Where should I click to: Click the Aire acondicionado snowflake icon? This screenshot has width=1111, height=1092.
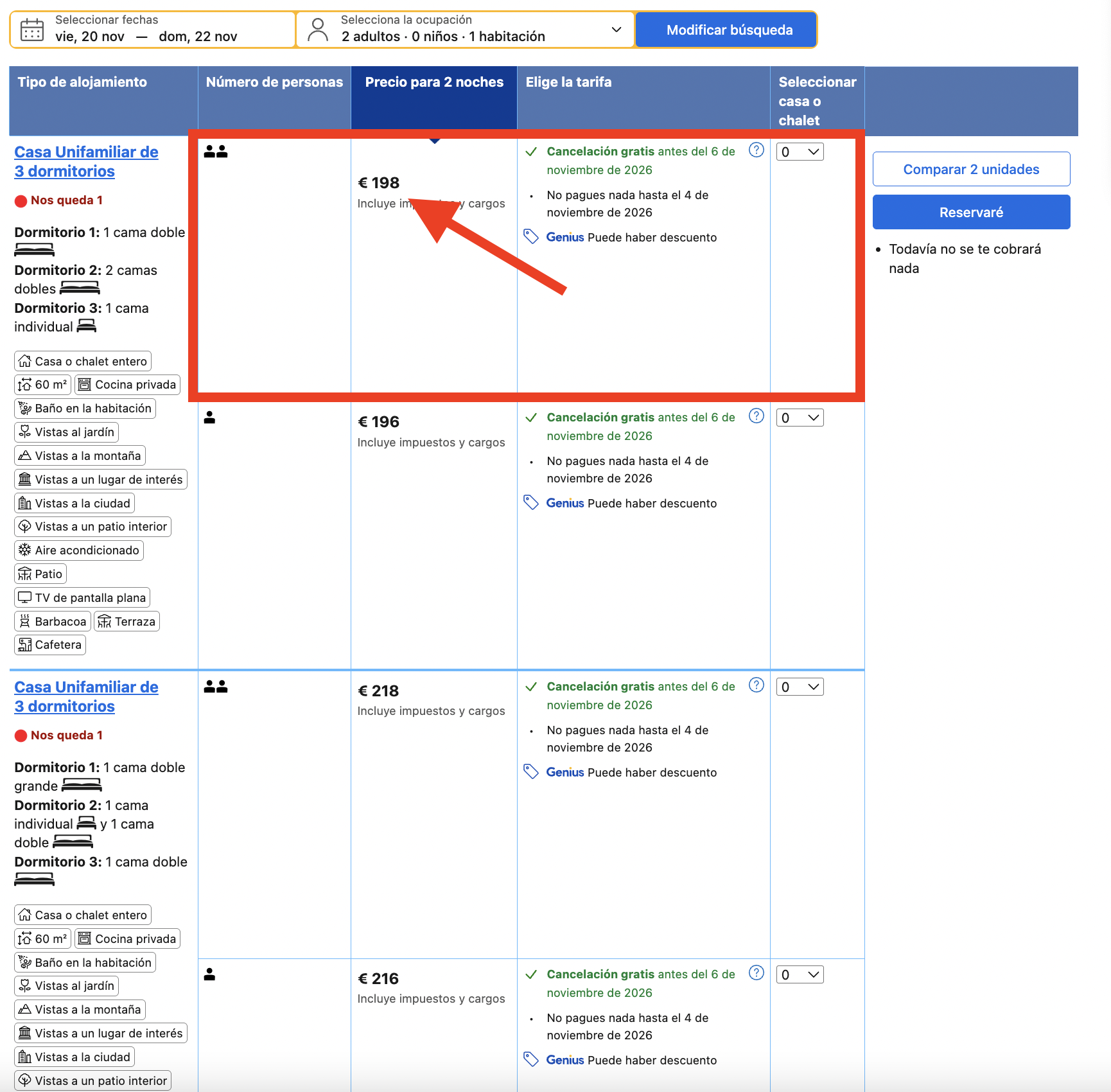[25, 550]
